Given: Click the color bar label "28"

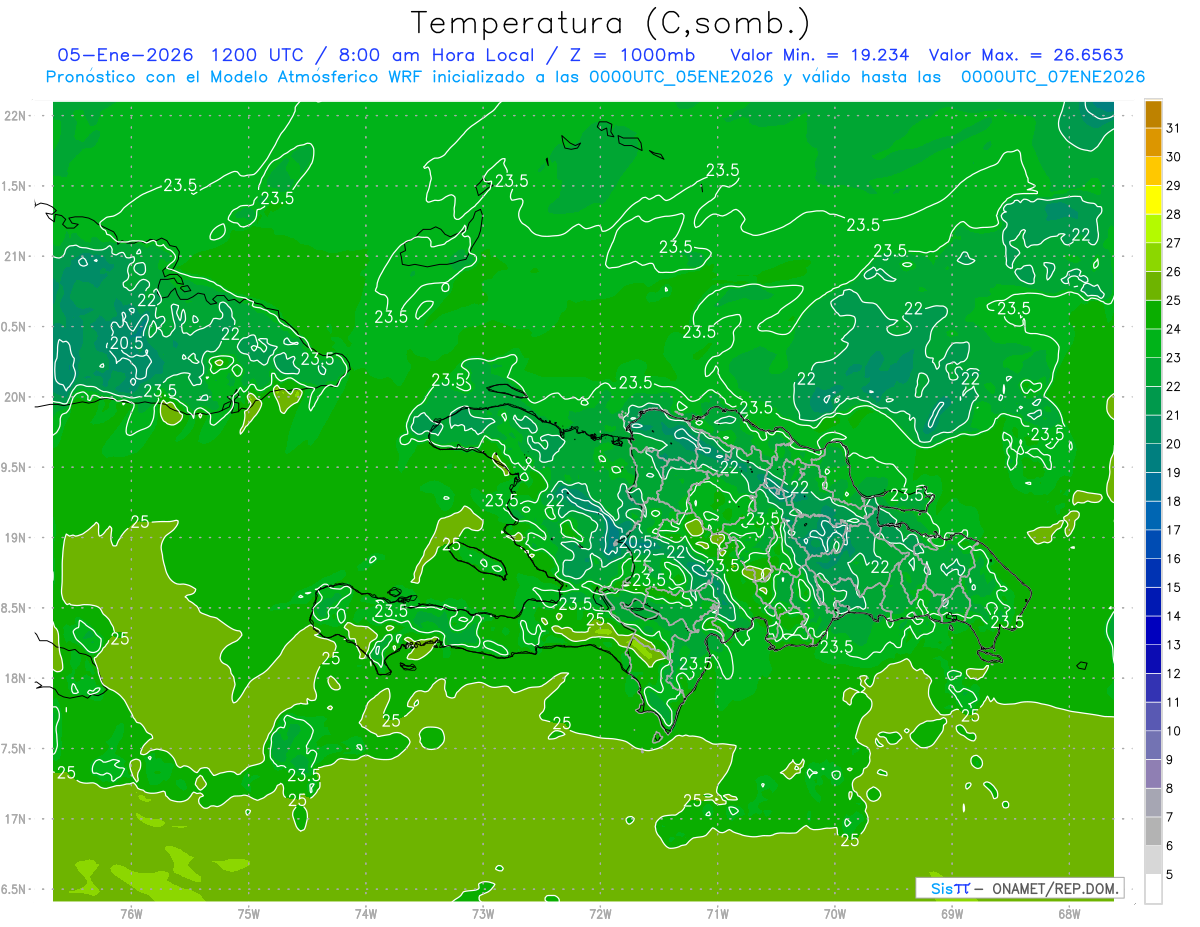Looking at the screenshot, I should (x=1174, y=214).
